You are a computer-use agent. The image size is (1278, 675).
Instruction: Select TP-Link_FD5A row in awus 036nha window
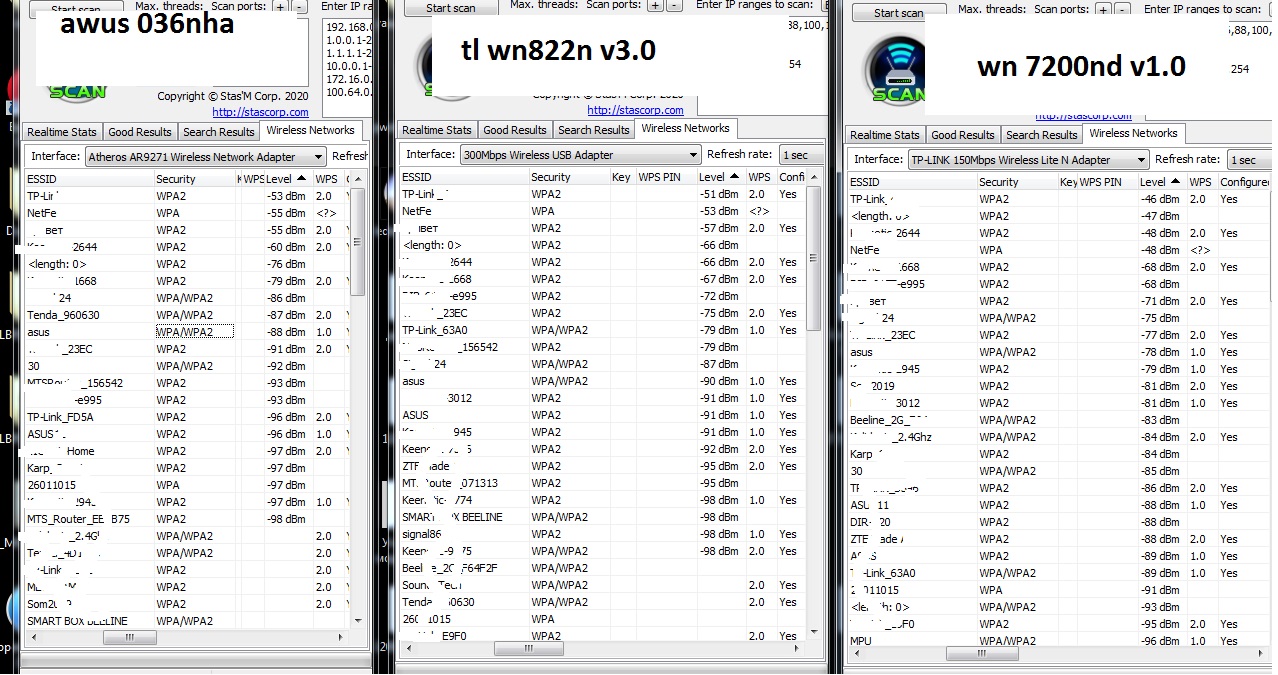[186, 417]
